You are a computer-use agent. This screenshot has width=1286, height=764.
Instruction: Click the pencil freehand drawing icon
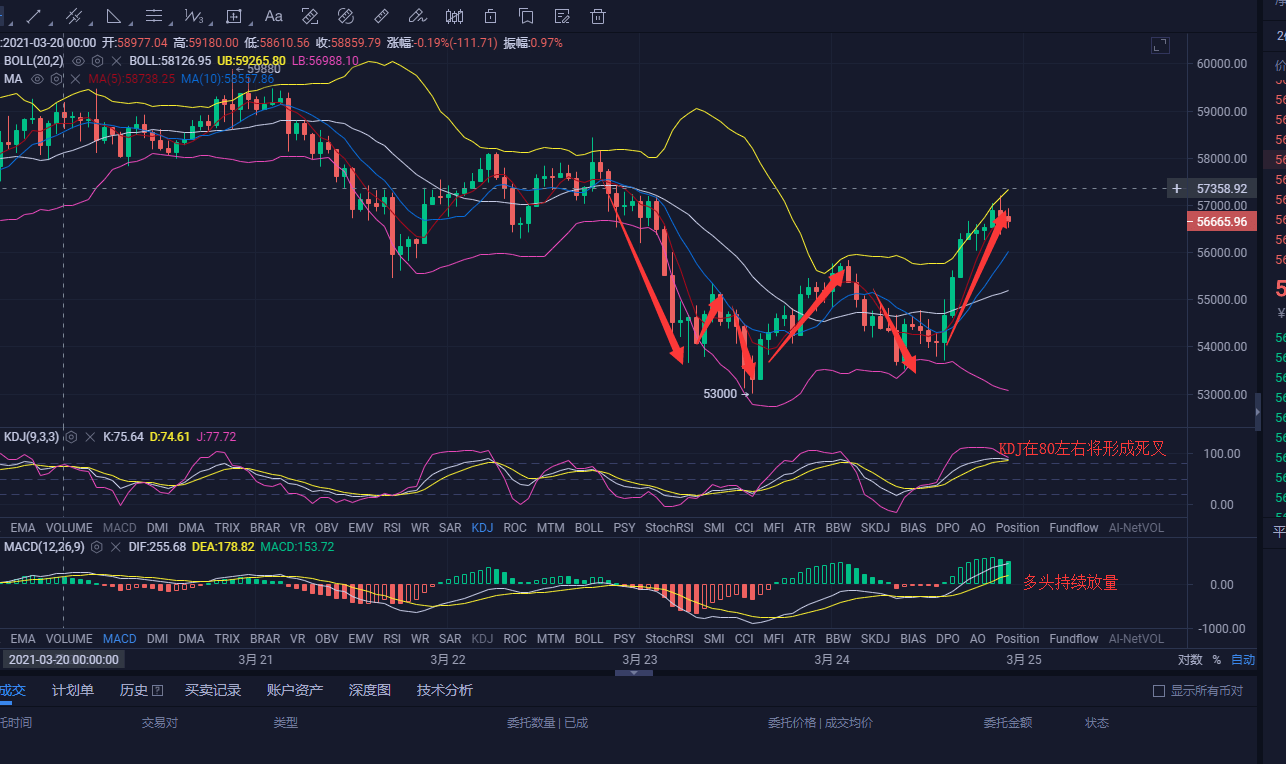(x=418, y=16)
